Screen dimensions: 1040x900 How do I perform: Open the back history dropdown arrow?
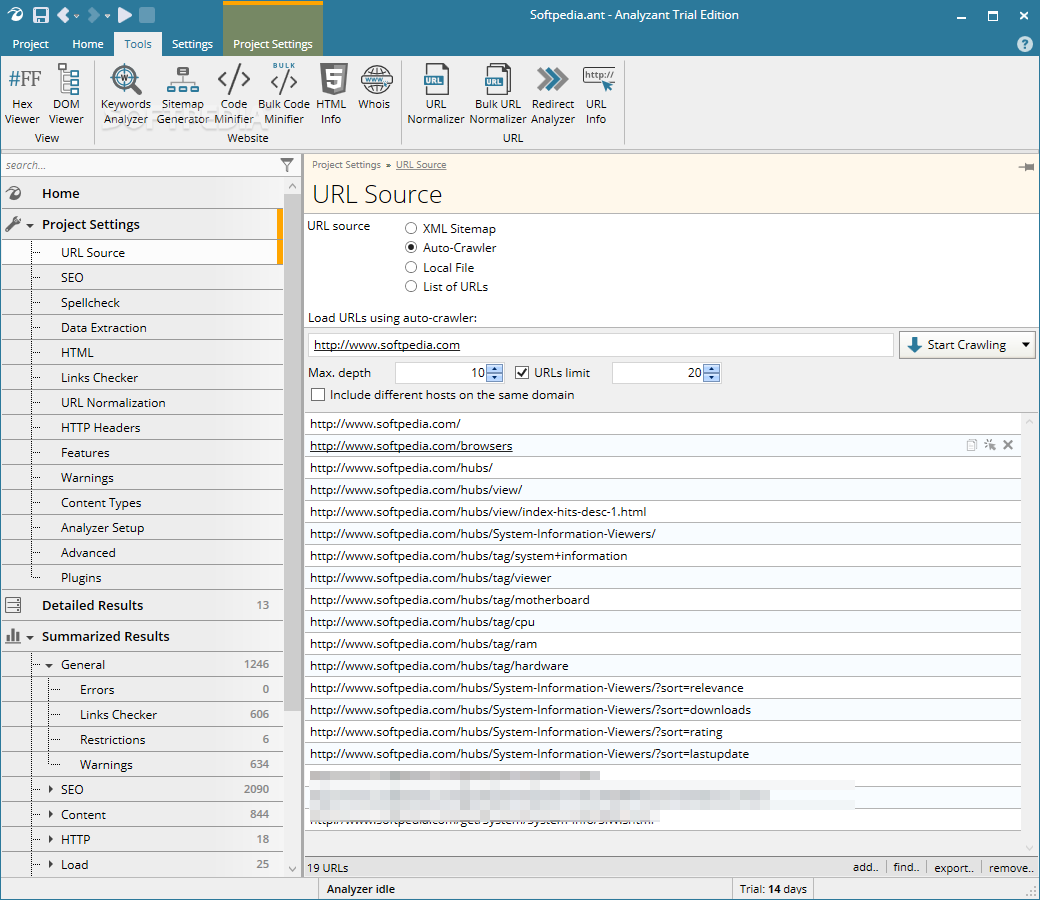(x=76, y=15)
